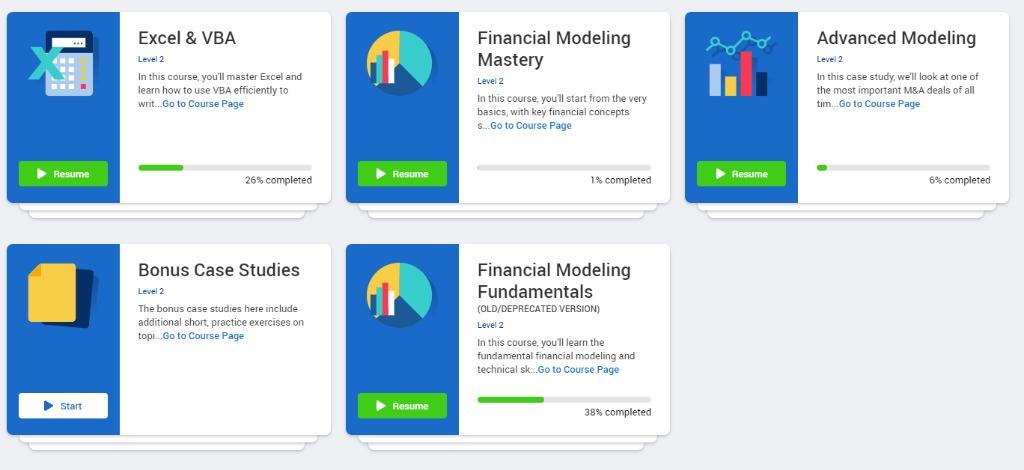Open the Excel & VBA course page link
The image size is (1024, 470).
(203, 104)
